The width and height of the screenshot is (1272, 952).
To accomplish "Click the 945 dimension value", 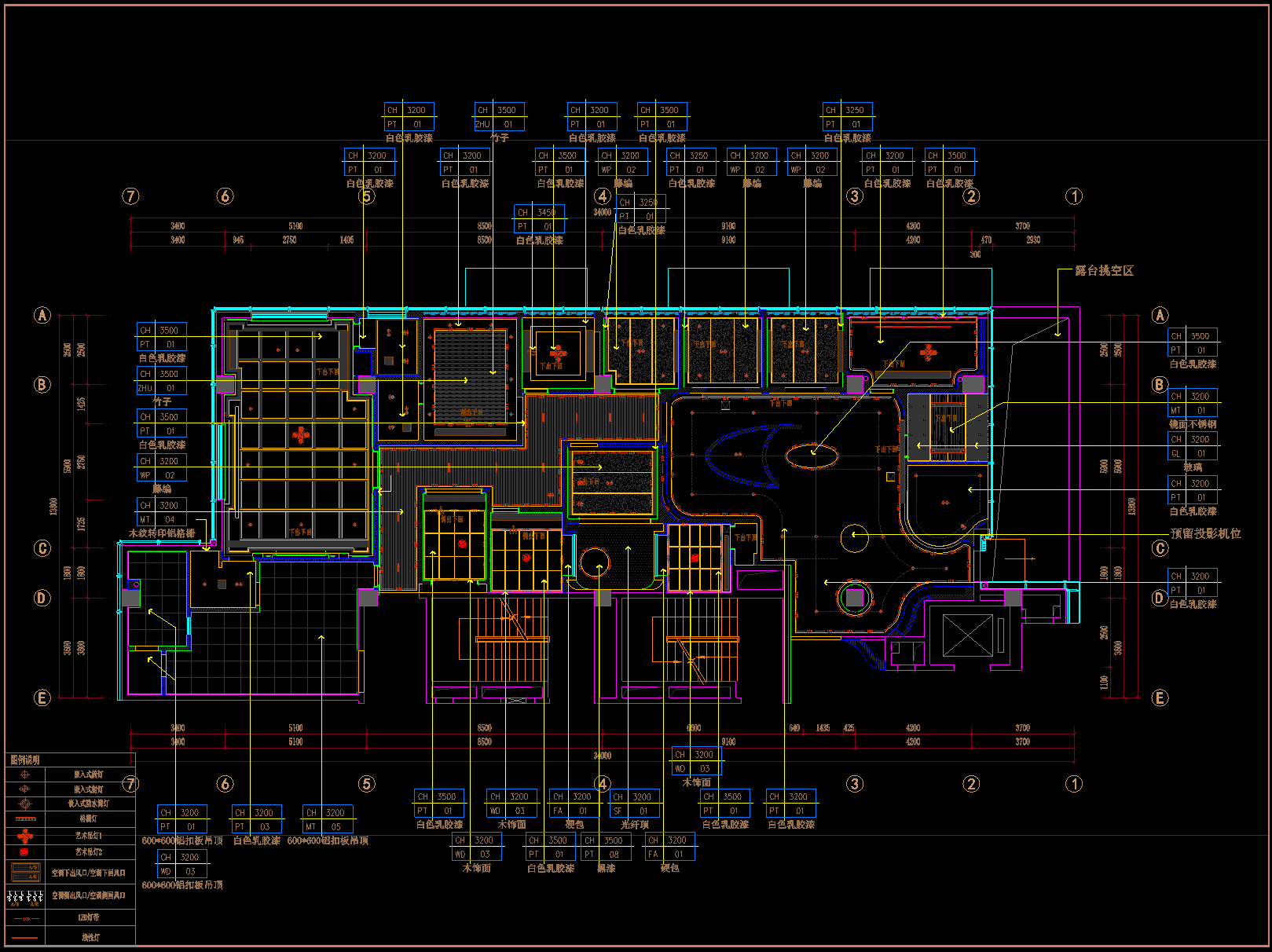I will pyautogui.click(x=238, y=240).
